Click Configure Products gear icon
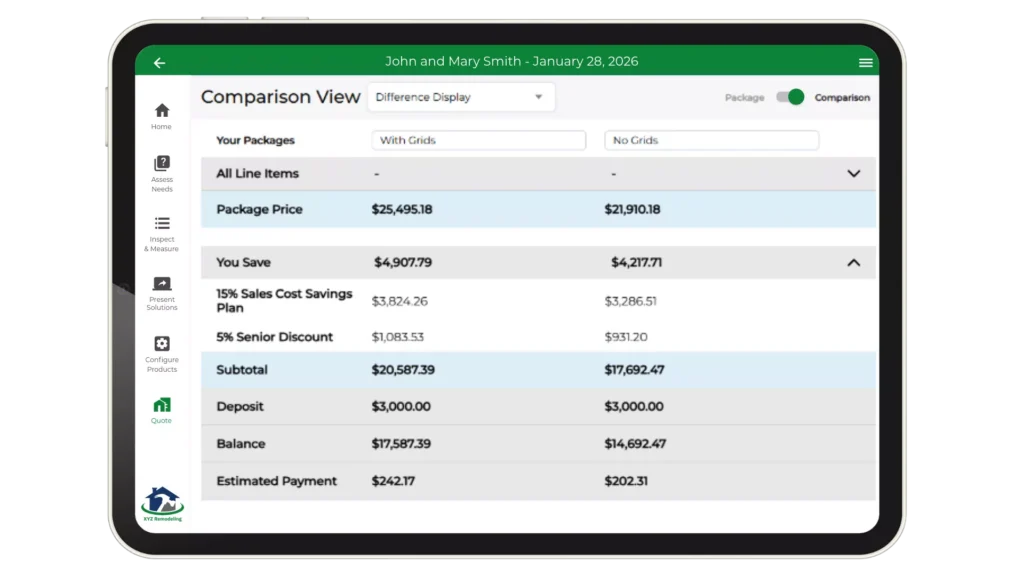1024x576 pixels. 161,344
